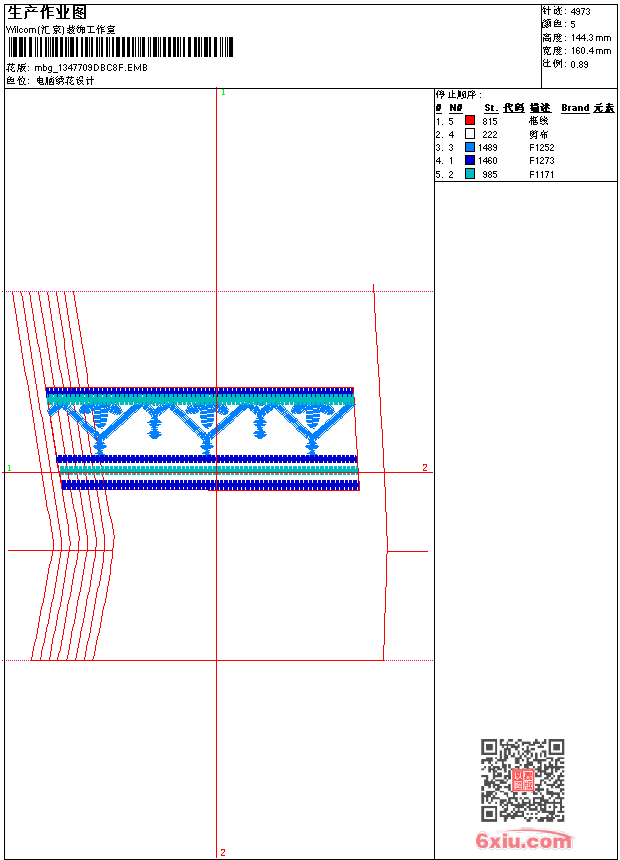Click the stitch count value '4973'
The width and height of the screenshot is (620, 860).
pyautogui.click(x=580, y=12)
